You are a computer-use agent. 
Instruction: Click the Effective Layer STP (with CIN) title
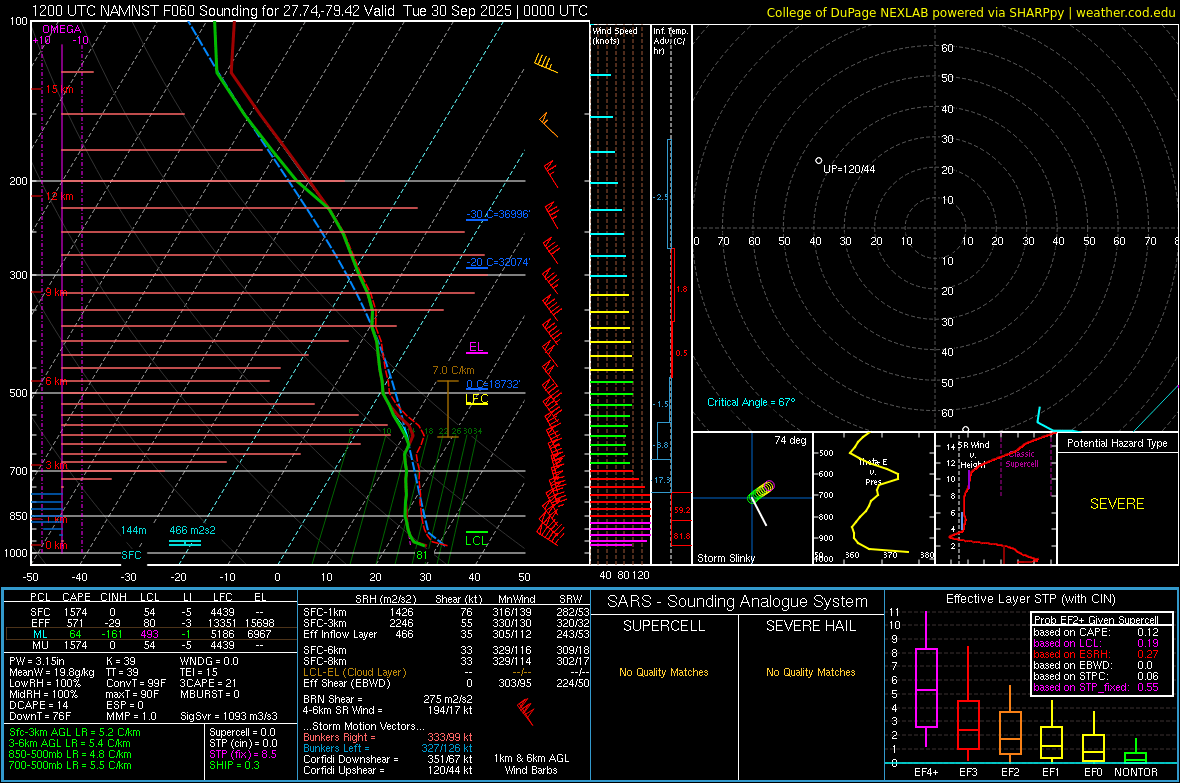pos(1031,599)
